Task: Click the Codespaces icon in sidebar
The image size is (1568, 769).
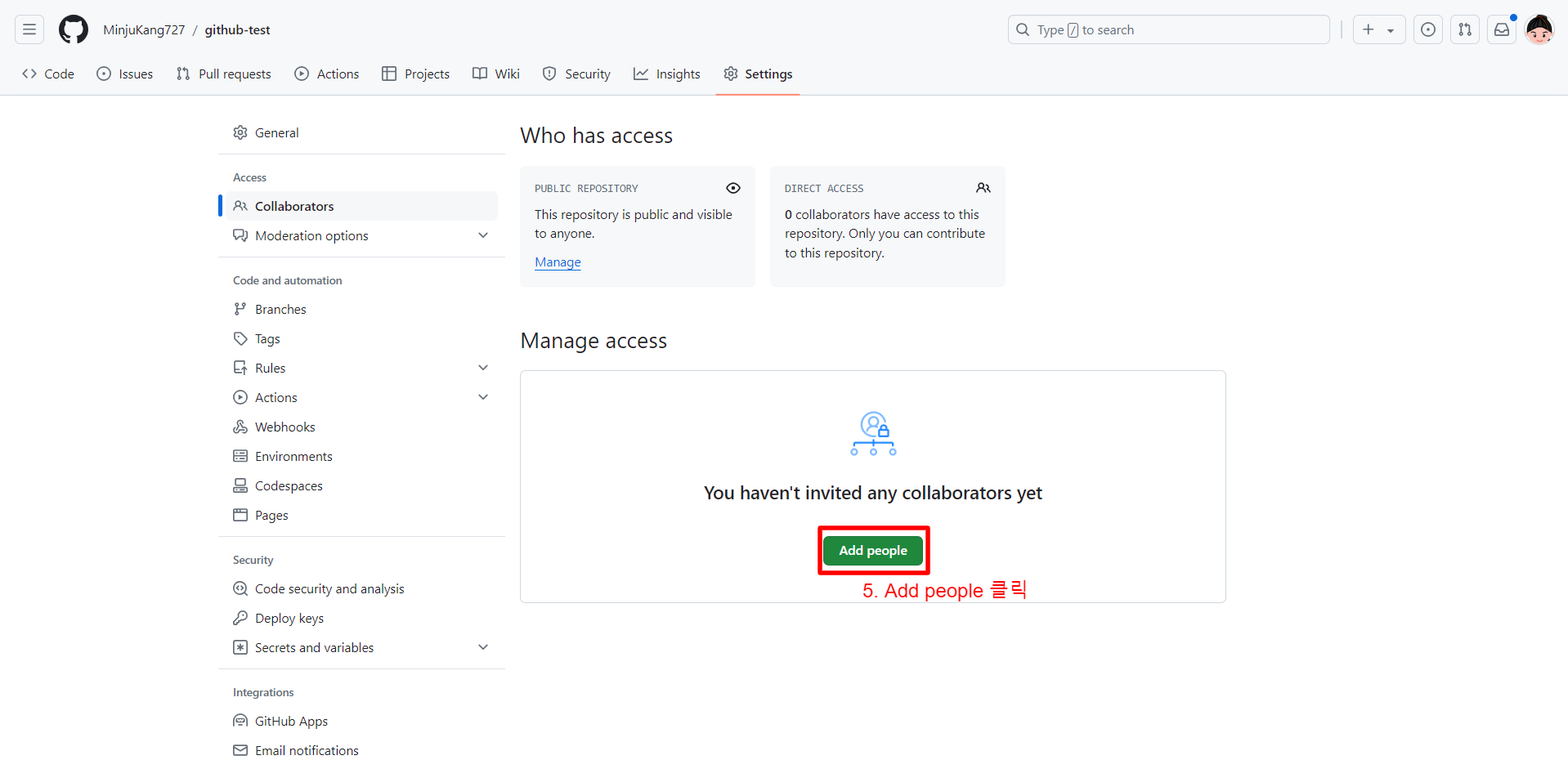Action: point(240,485)
